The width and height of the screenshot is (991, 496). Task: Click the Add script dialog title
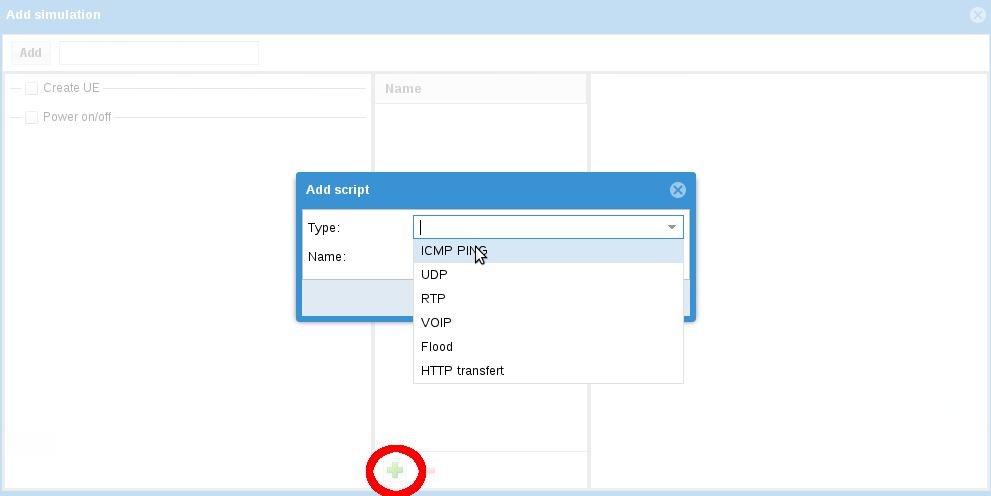[337, 190]
